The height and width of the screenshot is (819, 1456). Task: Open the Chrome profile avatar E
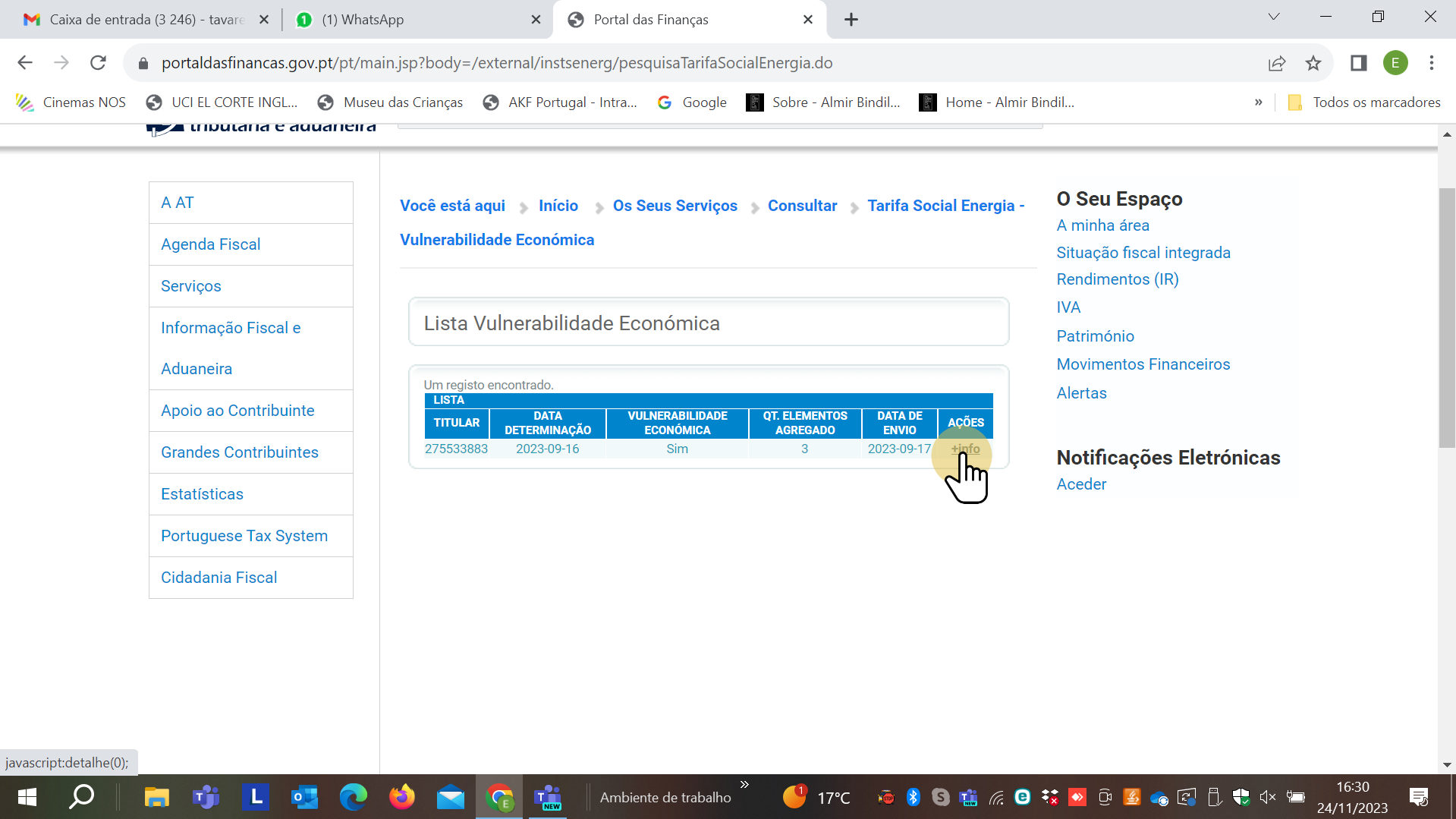pos(1395,63)
